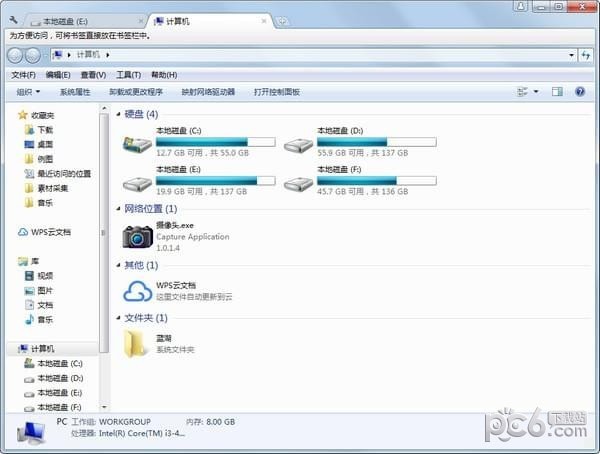Click the C: drive usage bar
Viewport: 600px width, 454px height.
216,142
